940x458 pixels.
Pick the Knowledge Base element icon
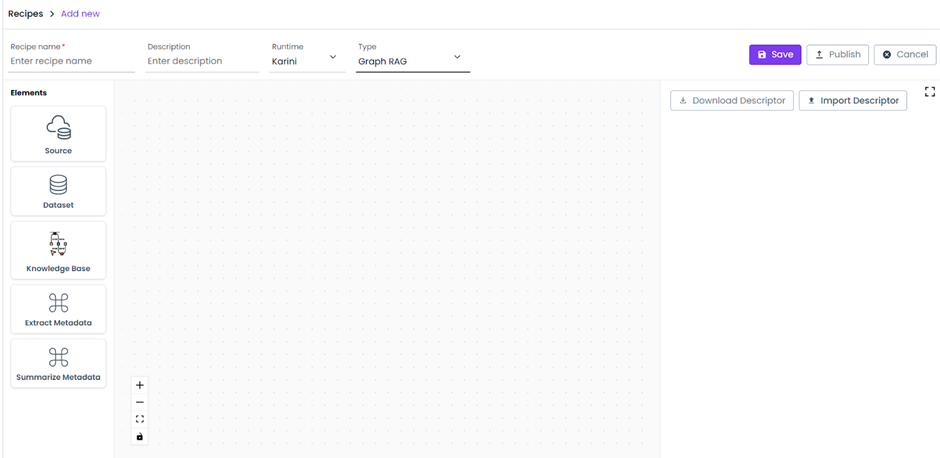pos(58,244)
